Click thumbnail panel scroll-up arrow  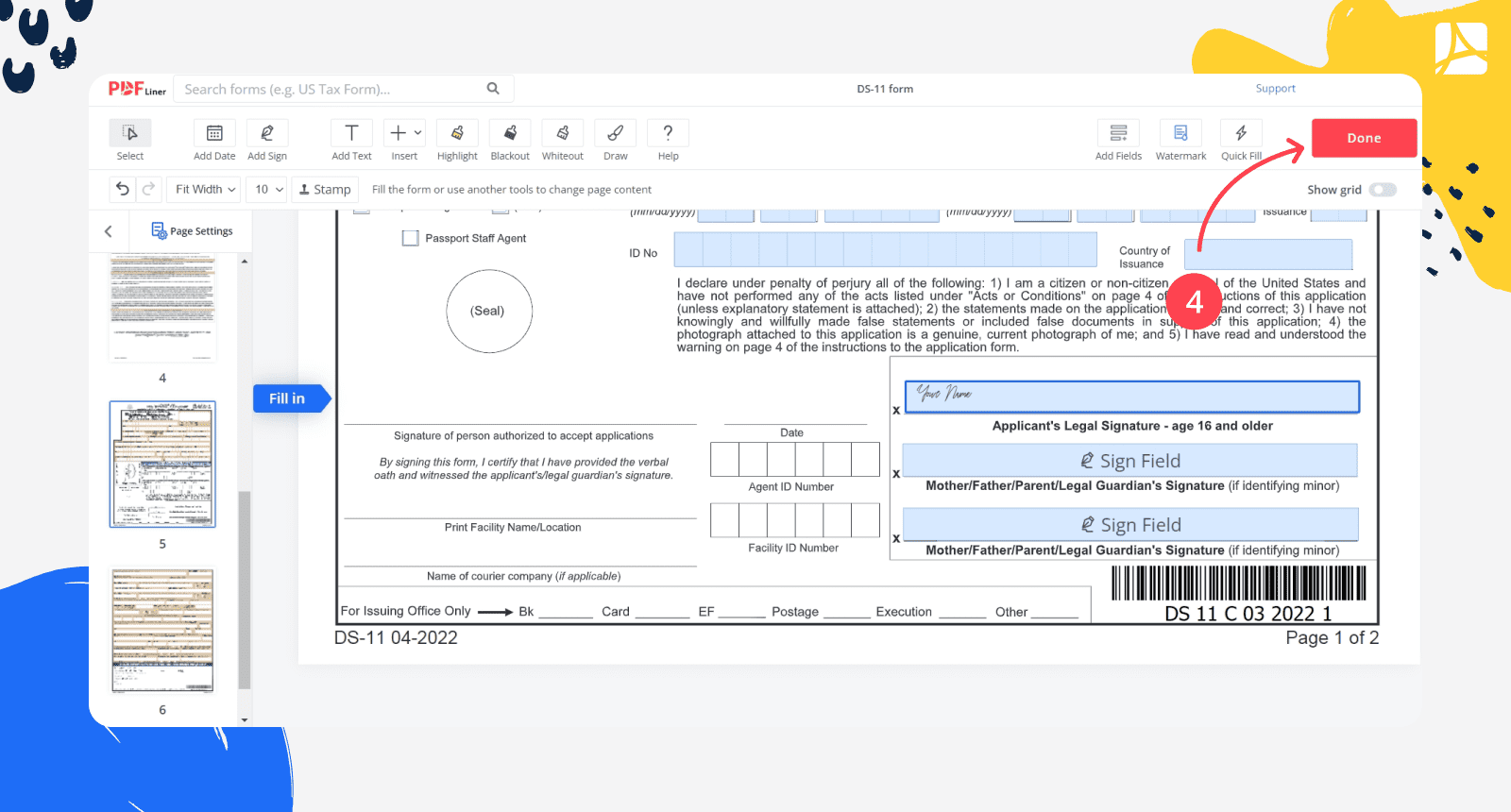245,261
